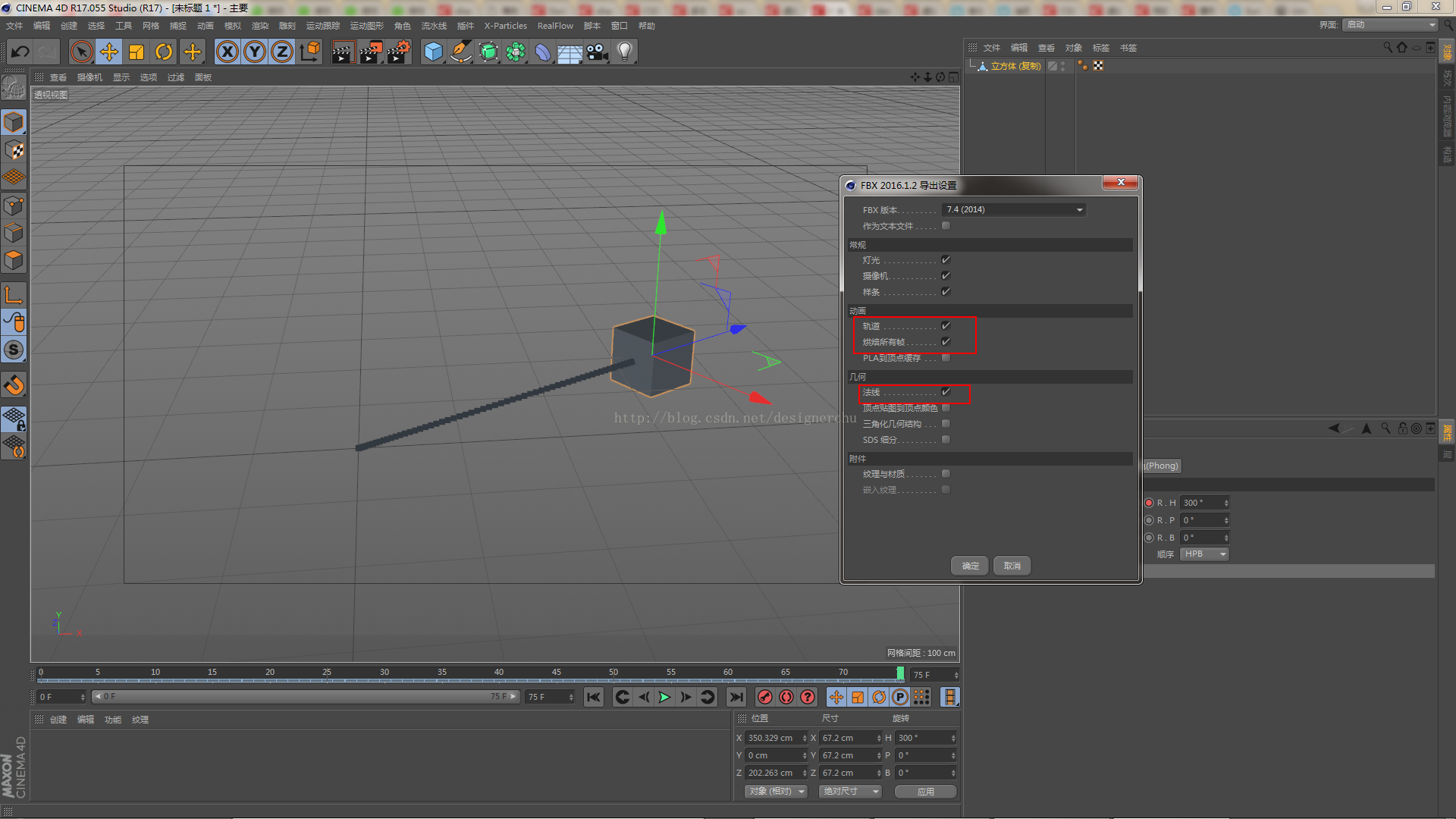Add a camera object
The width and height of the screenshot is (1456, 819).
pos(598,52)
